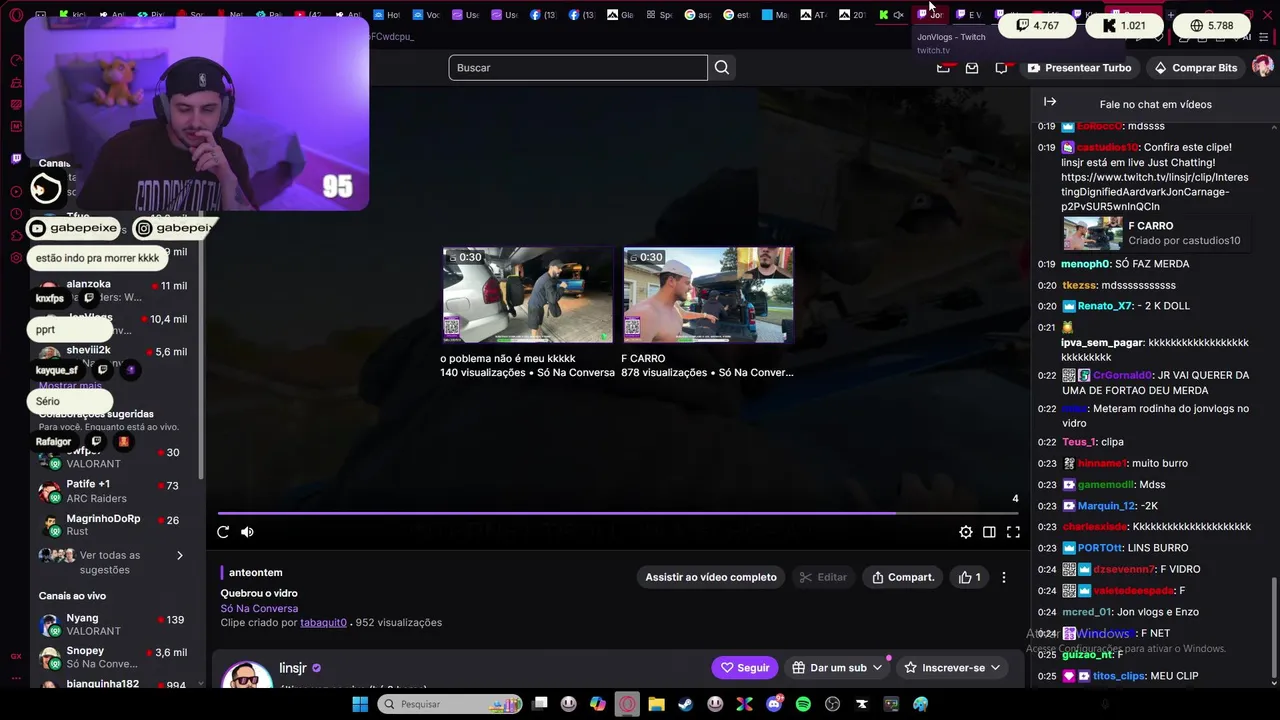Click username 'Renato_X7' in chat

coord(1105,306)
